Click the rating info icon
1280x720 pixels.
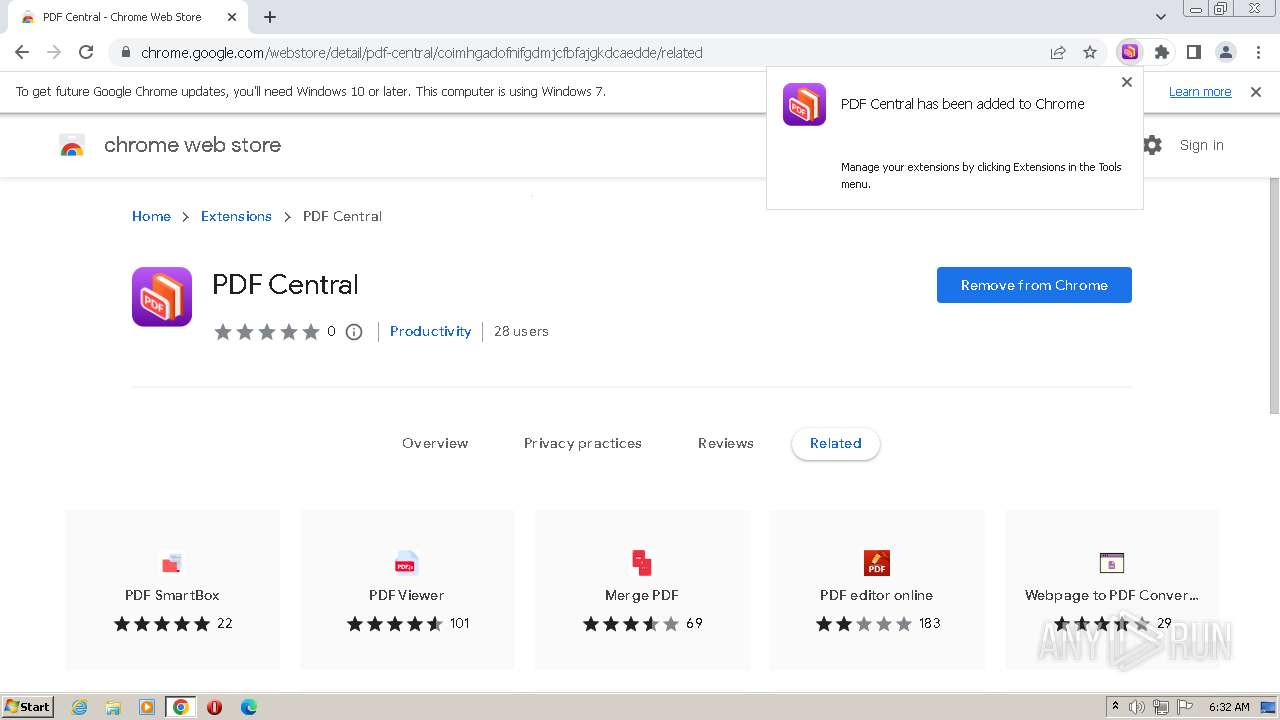[354, 332]
